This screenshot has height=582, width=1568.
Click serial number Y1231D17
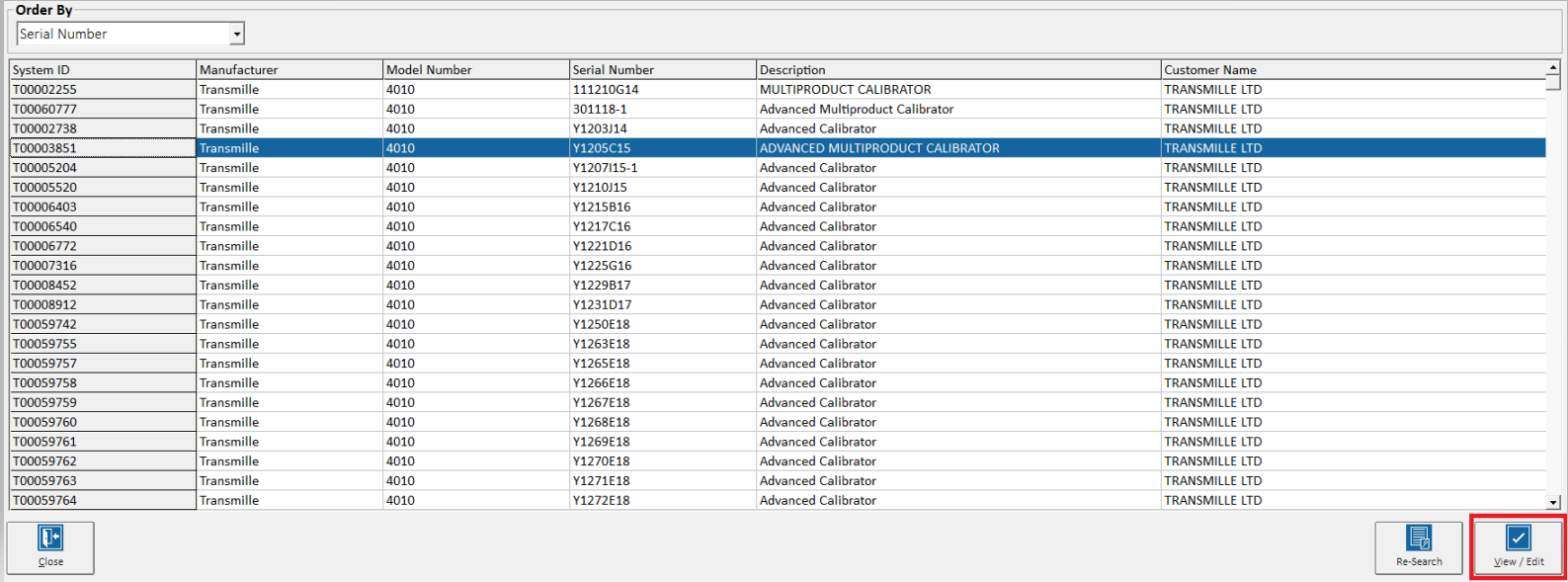(603, 304)
